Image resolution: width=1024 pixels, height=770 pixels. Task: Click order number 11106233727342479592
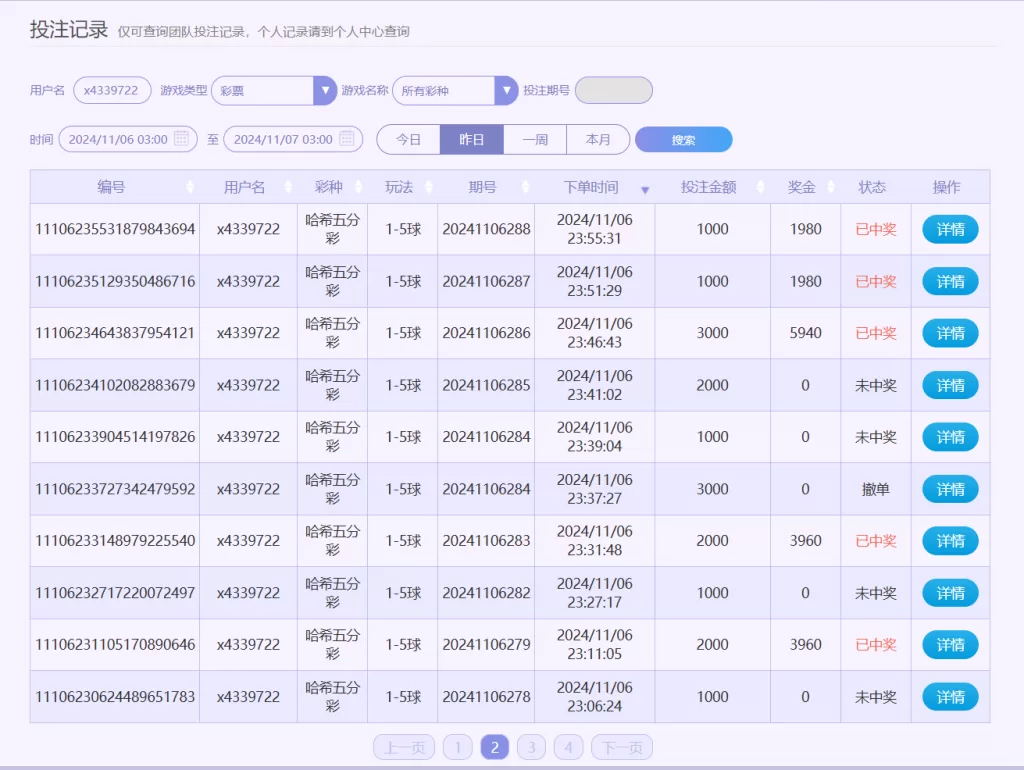tap(115, 489)
